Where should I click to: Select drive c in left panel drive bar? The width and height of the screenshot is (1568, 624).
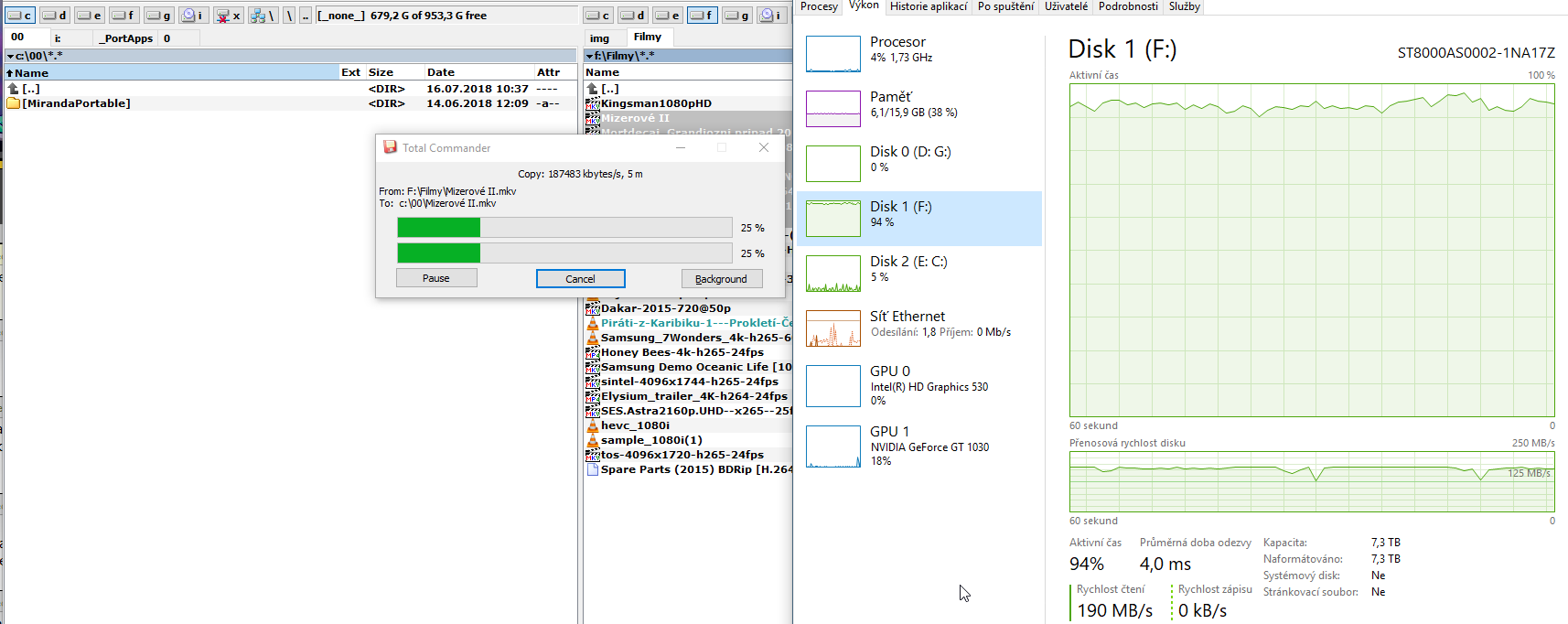click(x=19, y=15)
